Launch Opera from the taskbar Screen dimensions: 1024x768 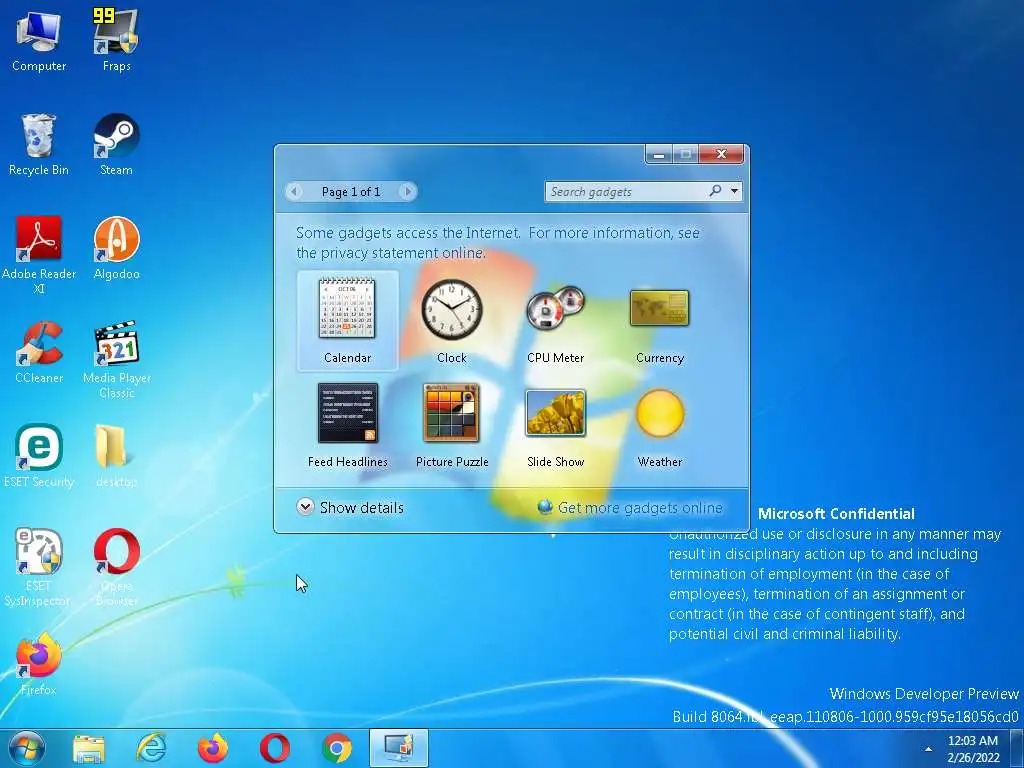point(275,748)
